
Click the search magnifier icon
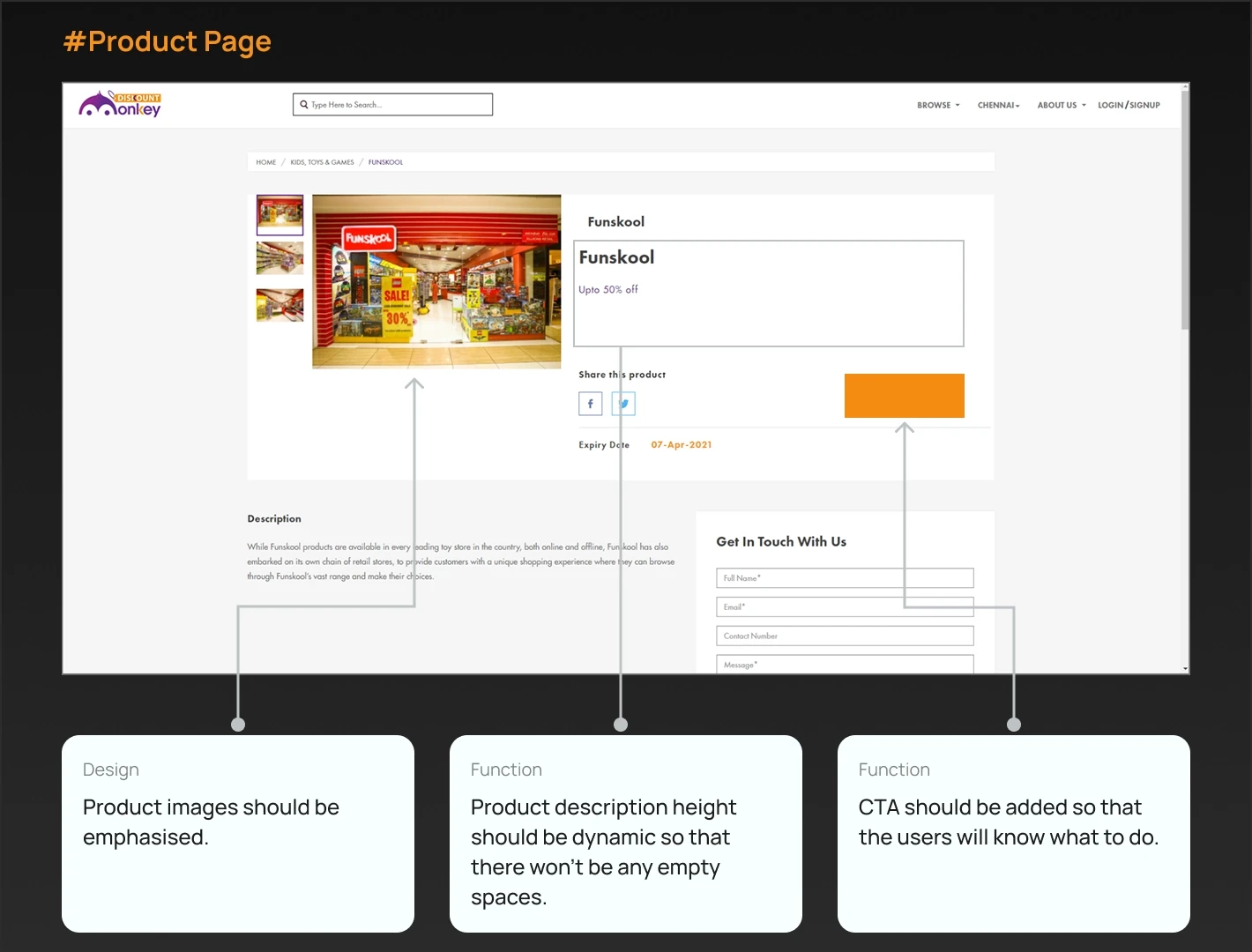coord(304,104)
